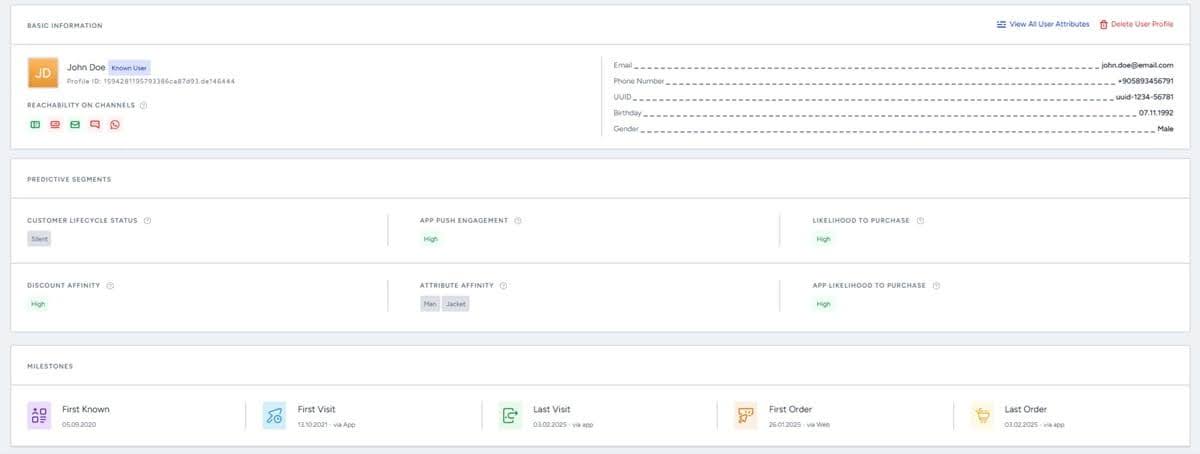The image size is (1200, 454).
Task: Click the Last Visit milestone icon
Action: point(510,415)
